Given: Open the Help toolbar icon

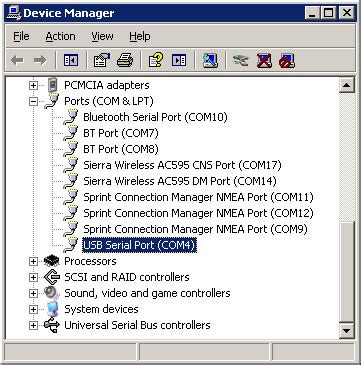Looking at the screenshot, I should [156, 61].
